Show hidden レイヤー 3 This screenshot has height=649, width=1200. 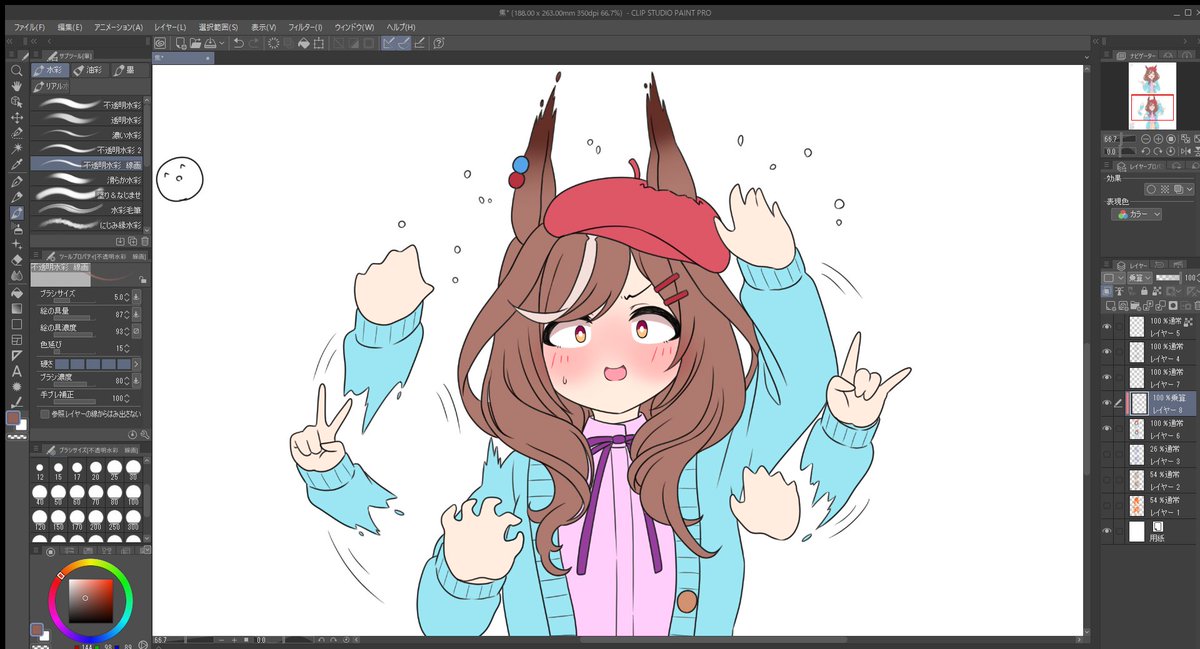tap(1107, 455)
